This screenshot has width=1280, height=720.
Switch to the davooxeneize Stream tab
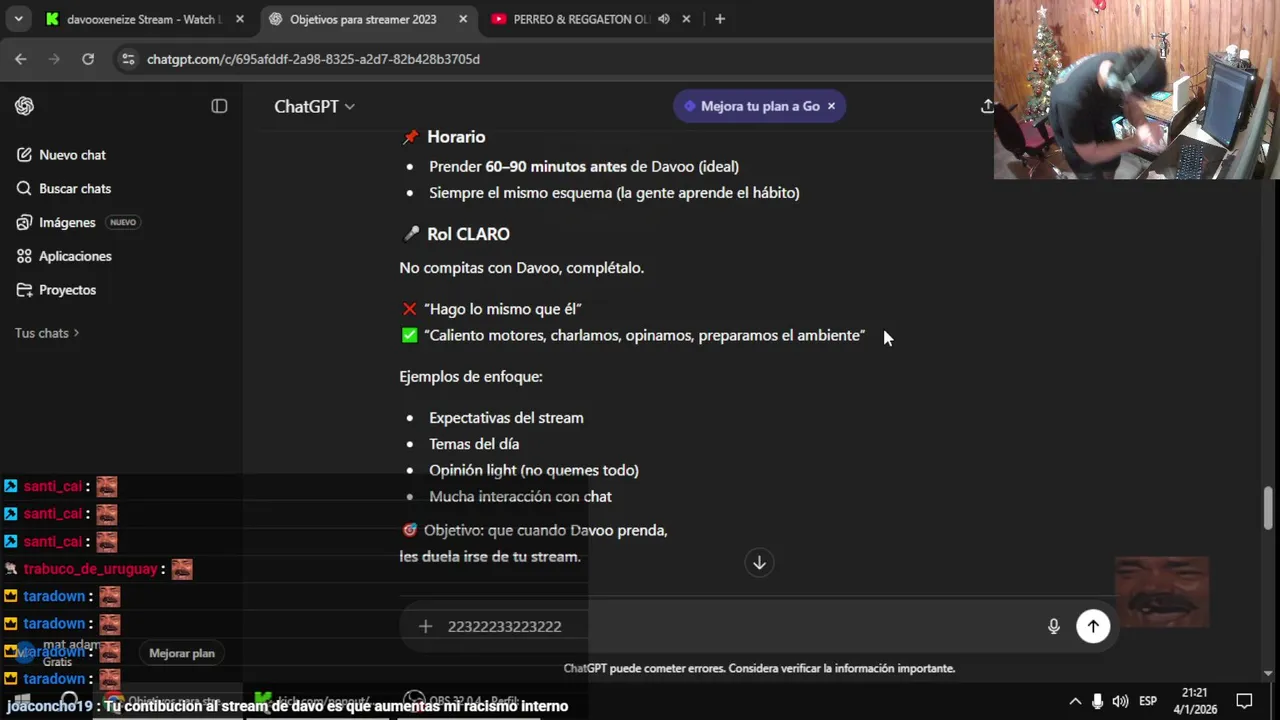[x=146, y=19]
